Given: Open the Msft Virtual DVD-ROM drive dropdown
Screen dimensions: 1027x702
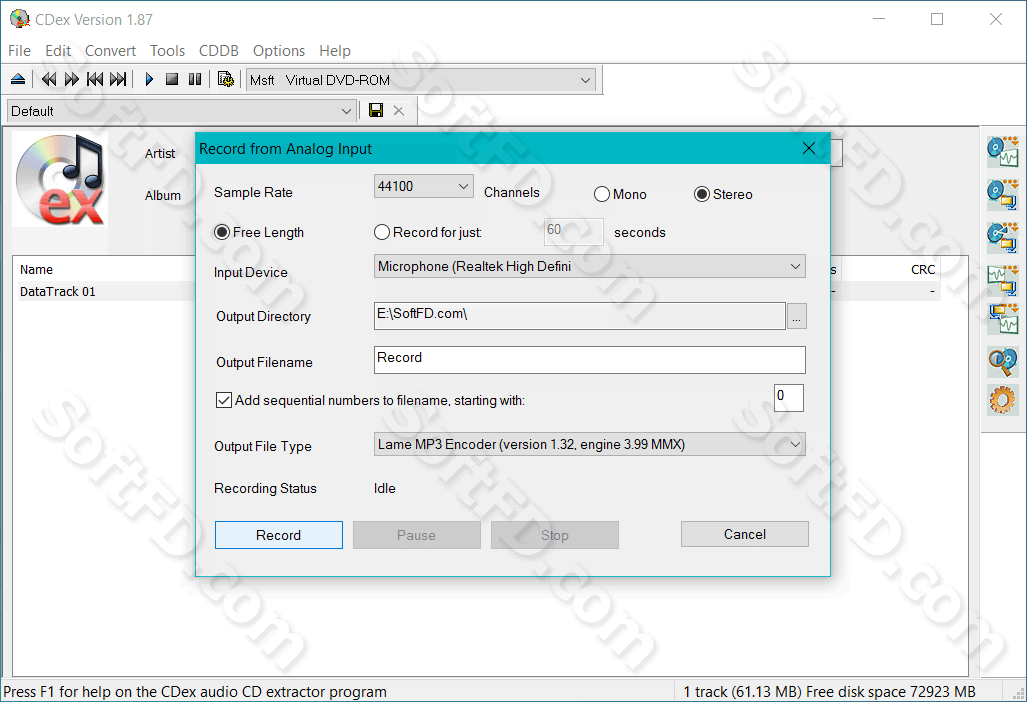Looking at the screenshot, I should pyautogui.click(x=421, y=81).
